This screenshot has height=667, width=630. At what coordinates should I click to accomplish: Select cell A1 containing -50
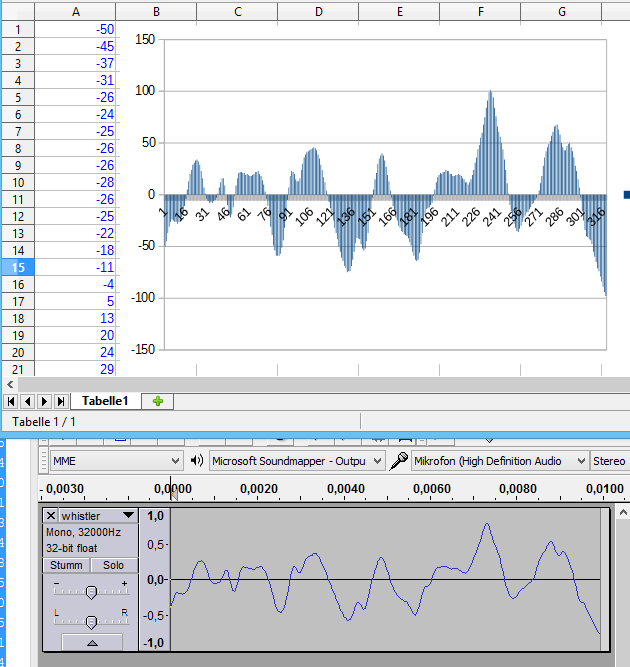pyautogui.click(x=75, y=29)
